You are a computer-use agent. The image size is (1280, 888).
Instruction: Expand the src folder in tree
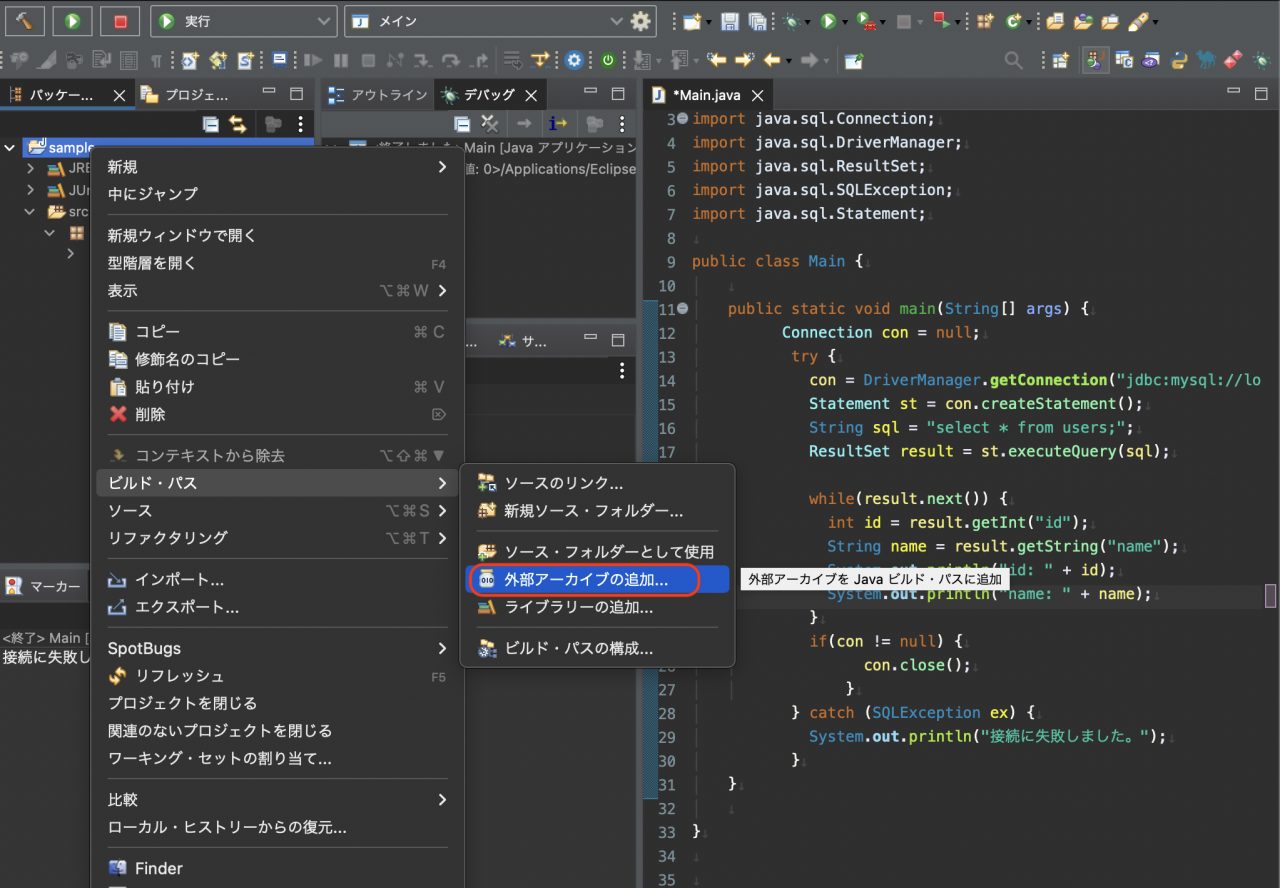(x=30, y=211)
